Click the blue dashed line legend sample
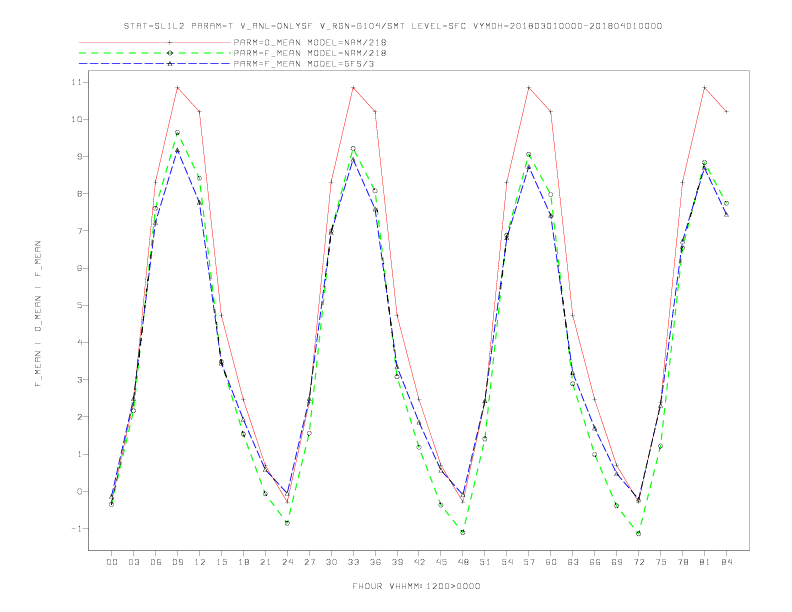 (x=155, y=64)
